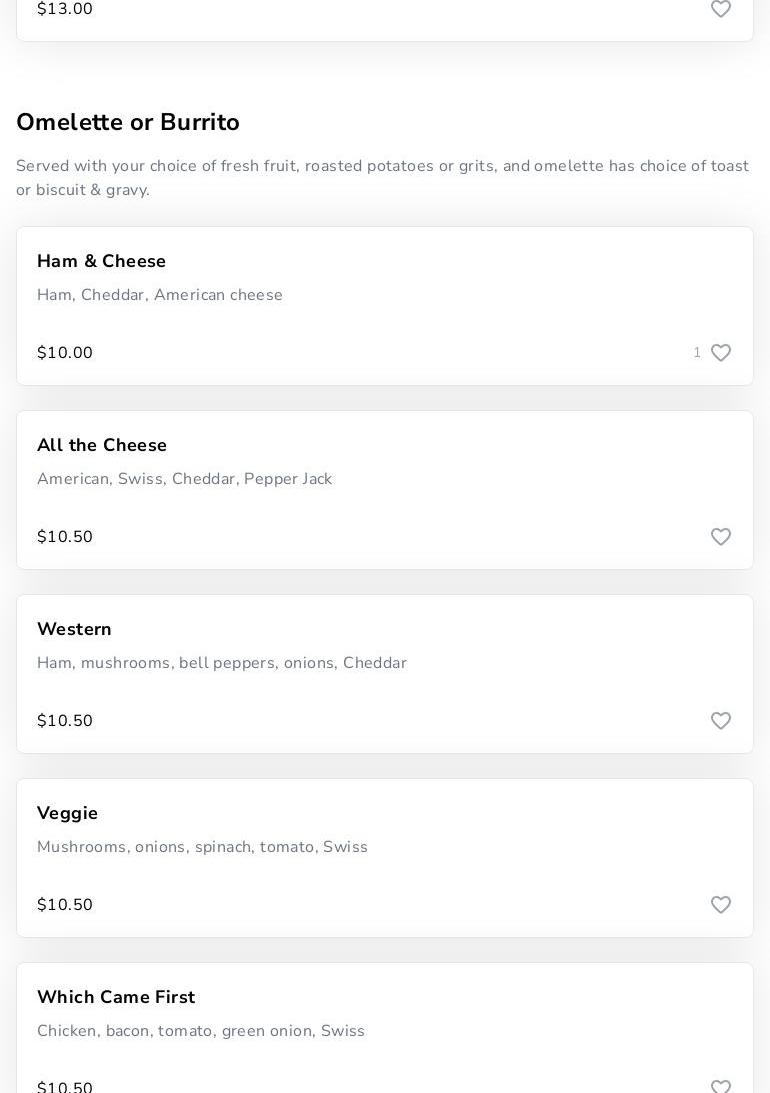Viewport: 770px width, 1093px height.
Task: Open the Which Came First title
Action: [116, 997]
